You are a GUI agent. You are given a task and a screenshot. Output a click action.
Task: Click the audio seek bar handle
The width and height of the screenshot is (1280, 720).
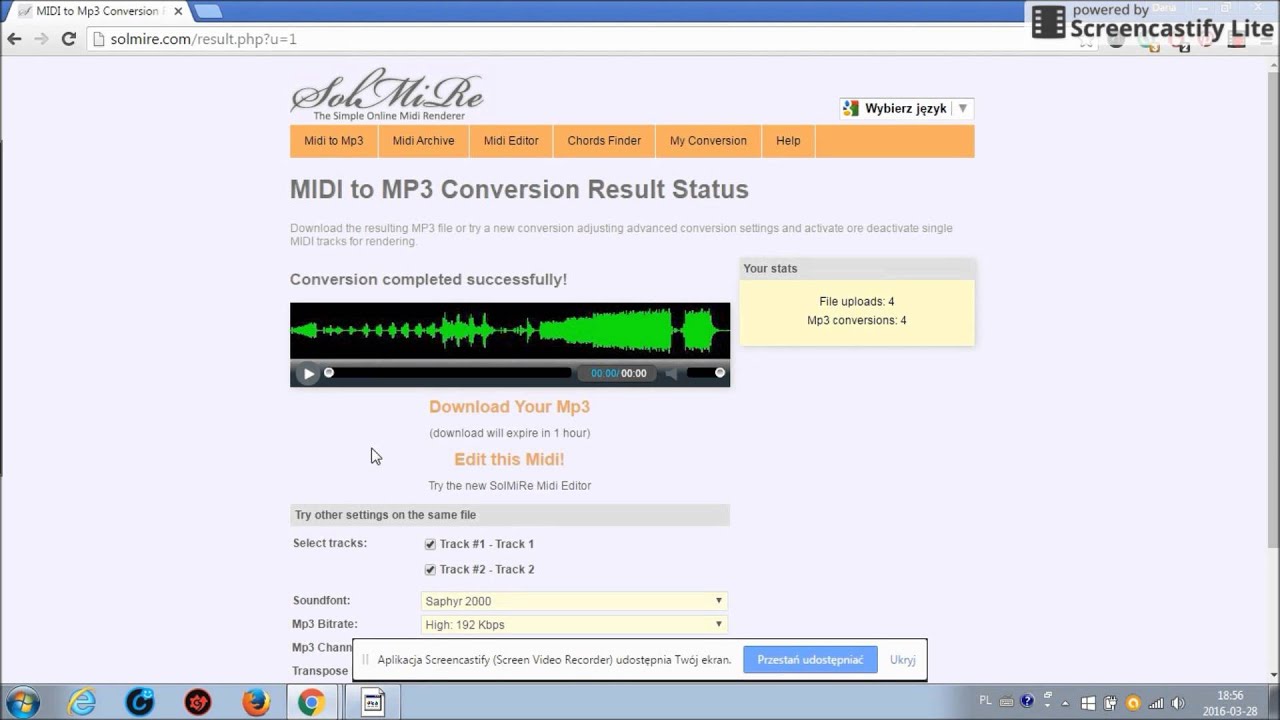coord(328,373)
